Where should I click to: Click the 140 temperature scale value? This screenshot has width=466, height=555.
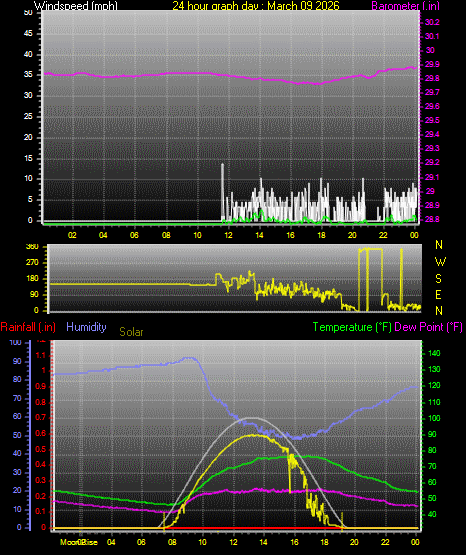point(434,353)
